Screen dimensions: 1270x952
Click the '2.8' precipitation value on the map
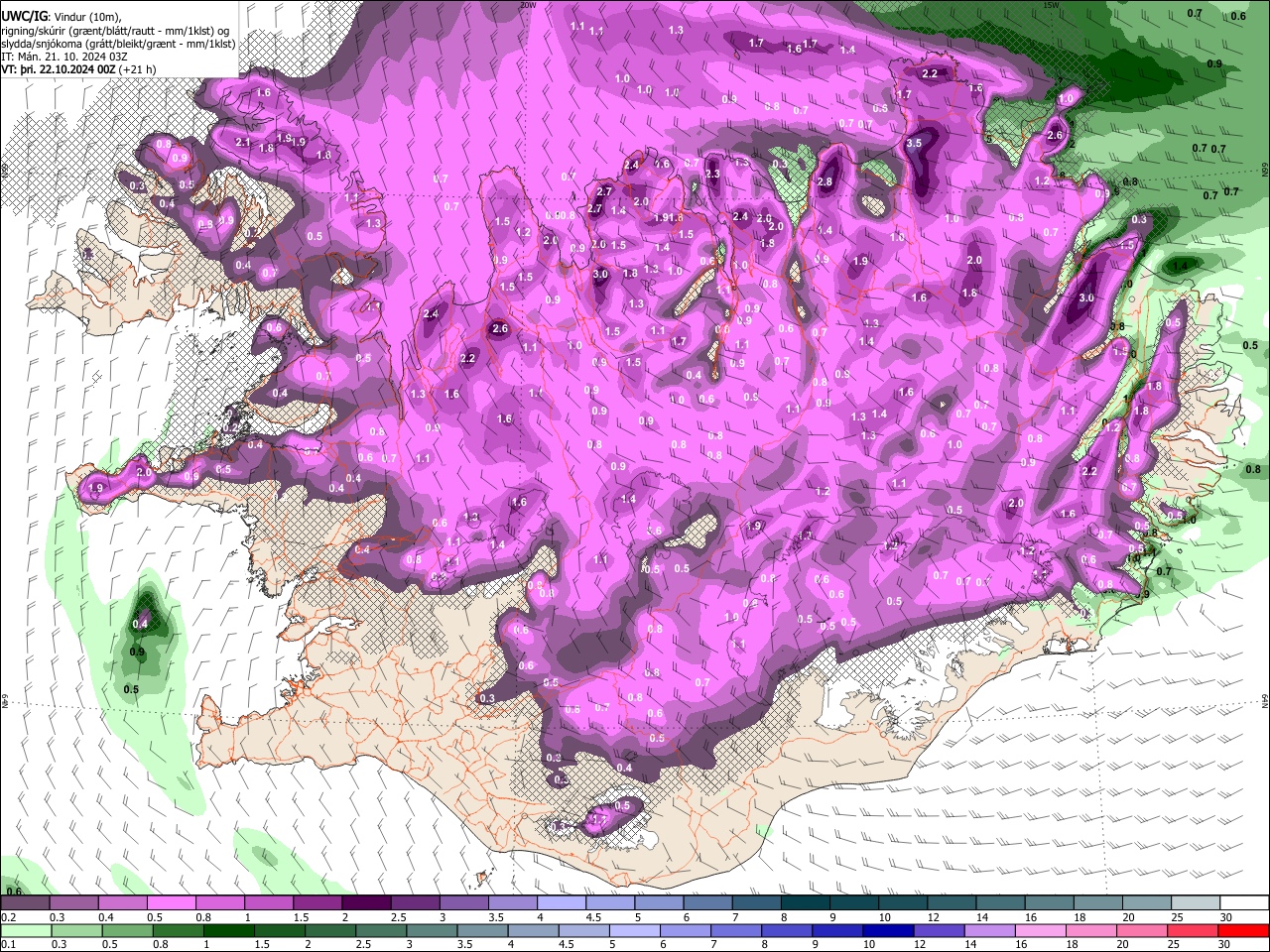(x=824, y=182)
